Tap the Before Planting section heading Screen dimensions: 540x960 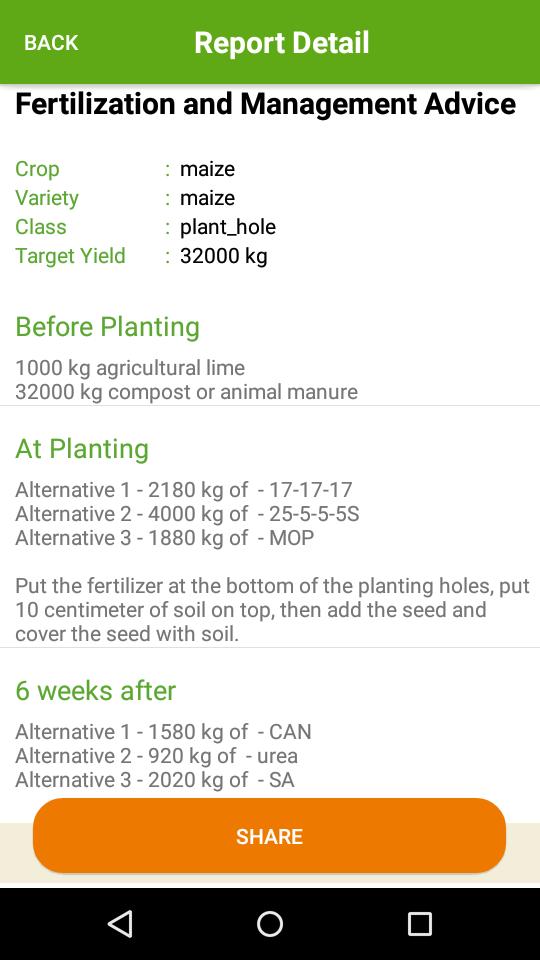[107, 327]
